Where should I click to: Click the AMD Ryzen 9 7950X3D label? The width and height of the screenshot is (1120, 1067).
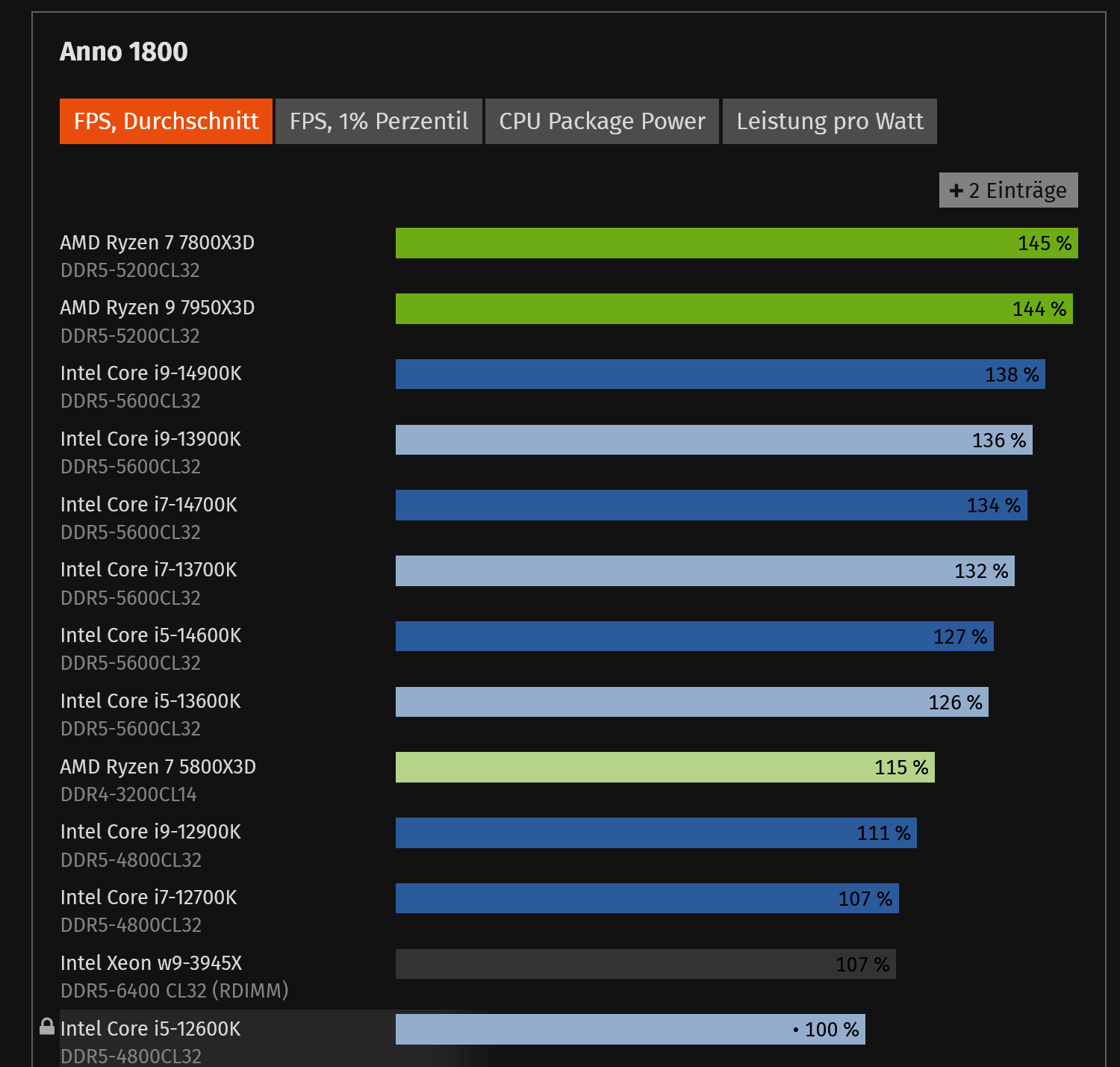[158, 308]
